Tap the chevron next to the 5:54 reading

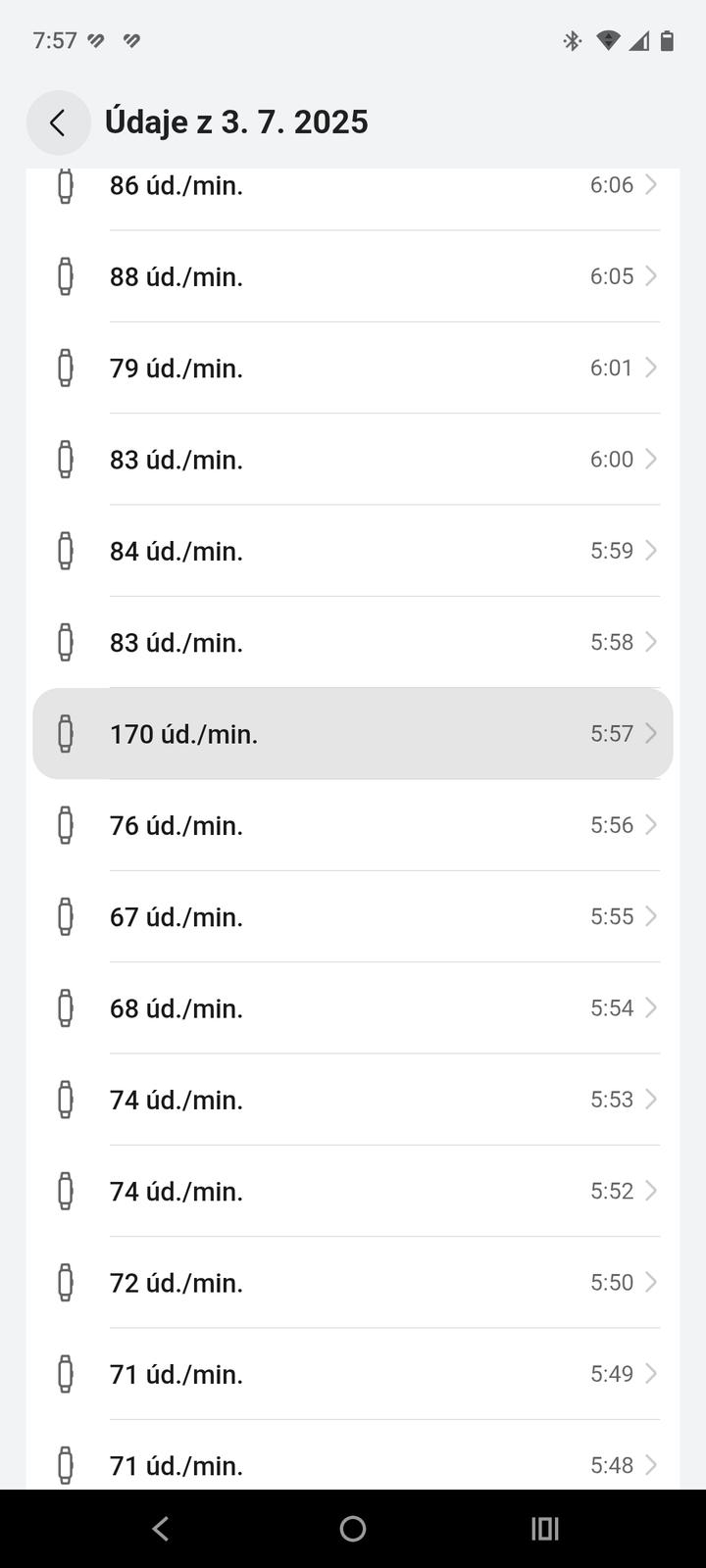(651, 1008)
